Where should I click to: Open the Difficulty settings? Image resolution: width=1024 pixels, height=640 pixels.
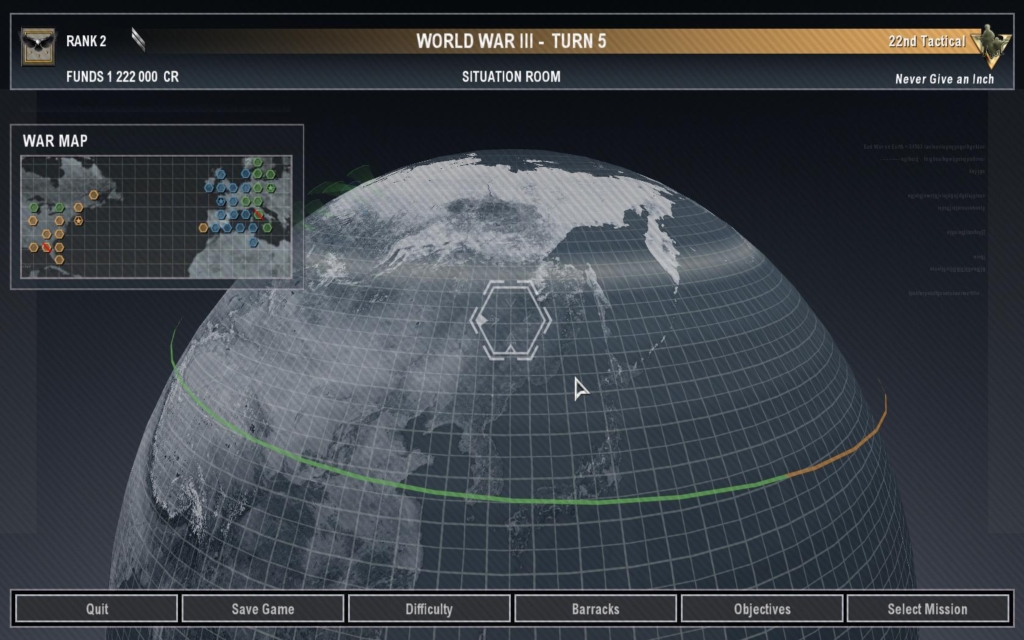[429, 609]
